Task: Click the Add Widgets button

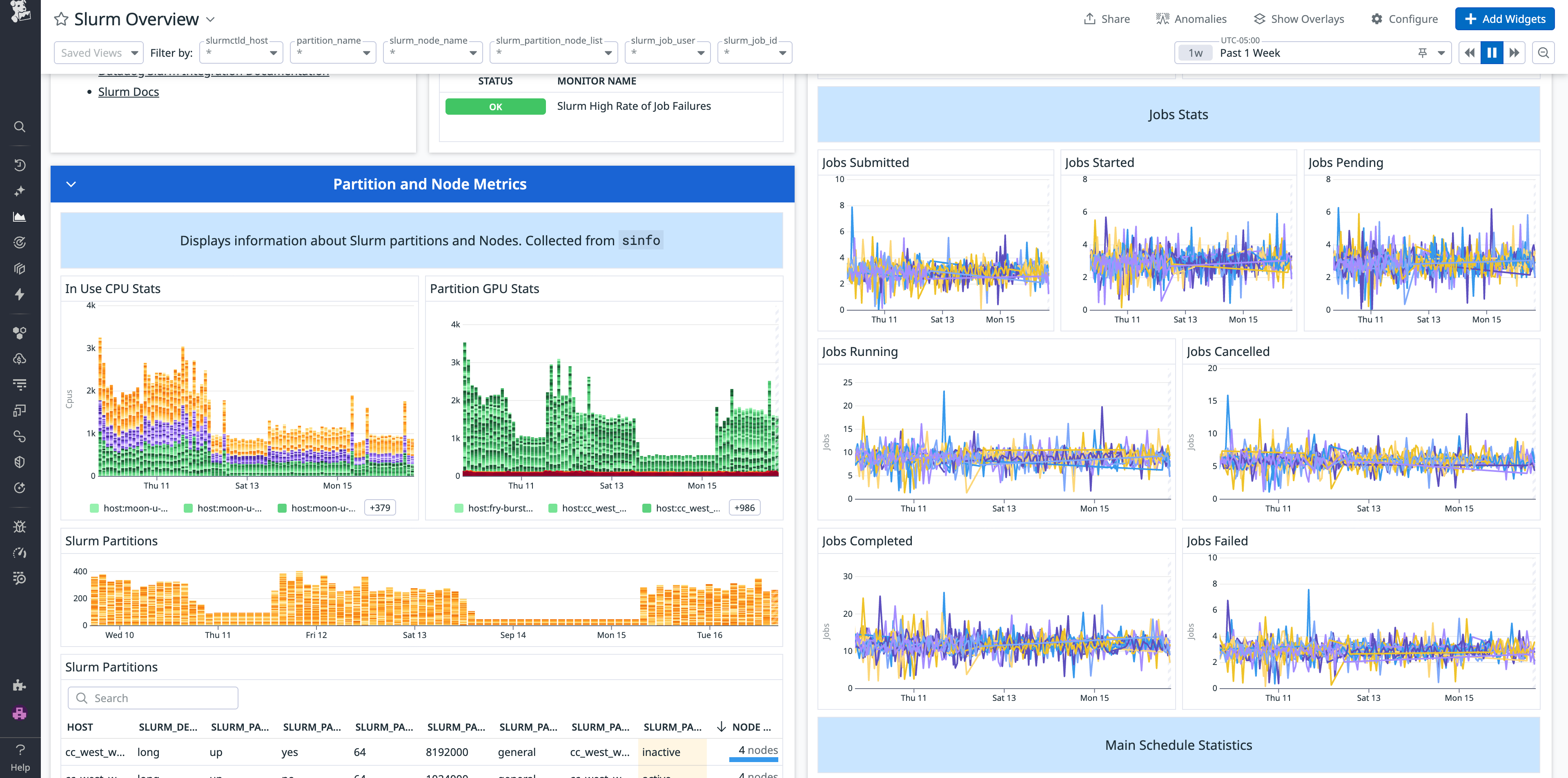Action: tap(1504, 18)
